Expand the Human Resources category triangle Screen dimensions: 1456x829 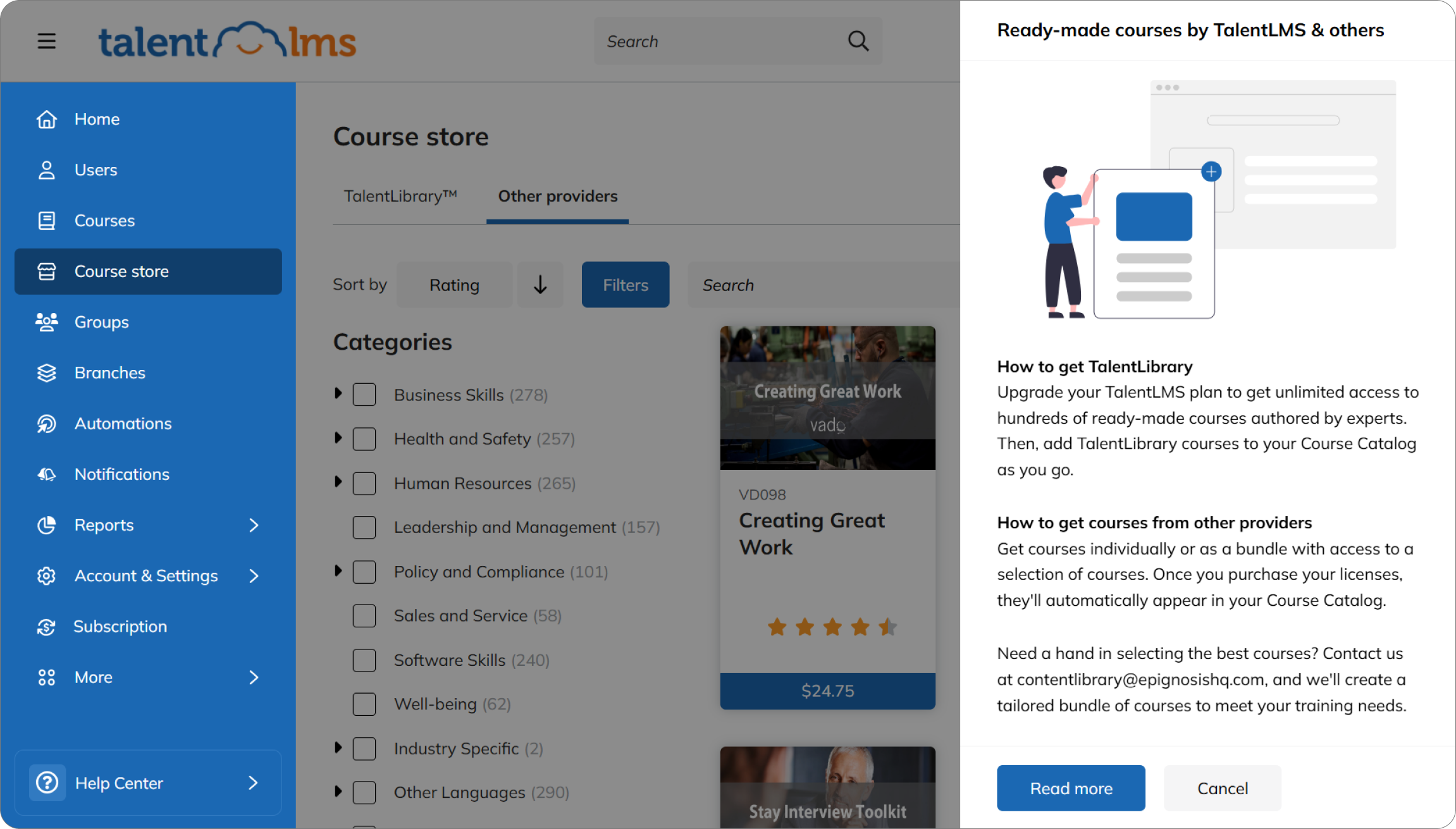pyautogui.click(x=338, y=482)
